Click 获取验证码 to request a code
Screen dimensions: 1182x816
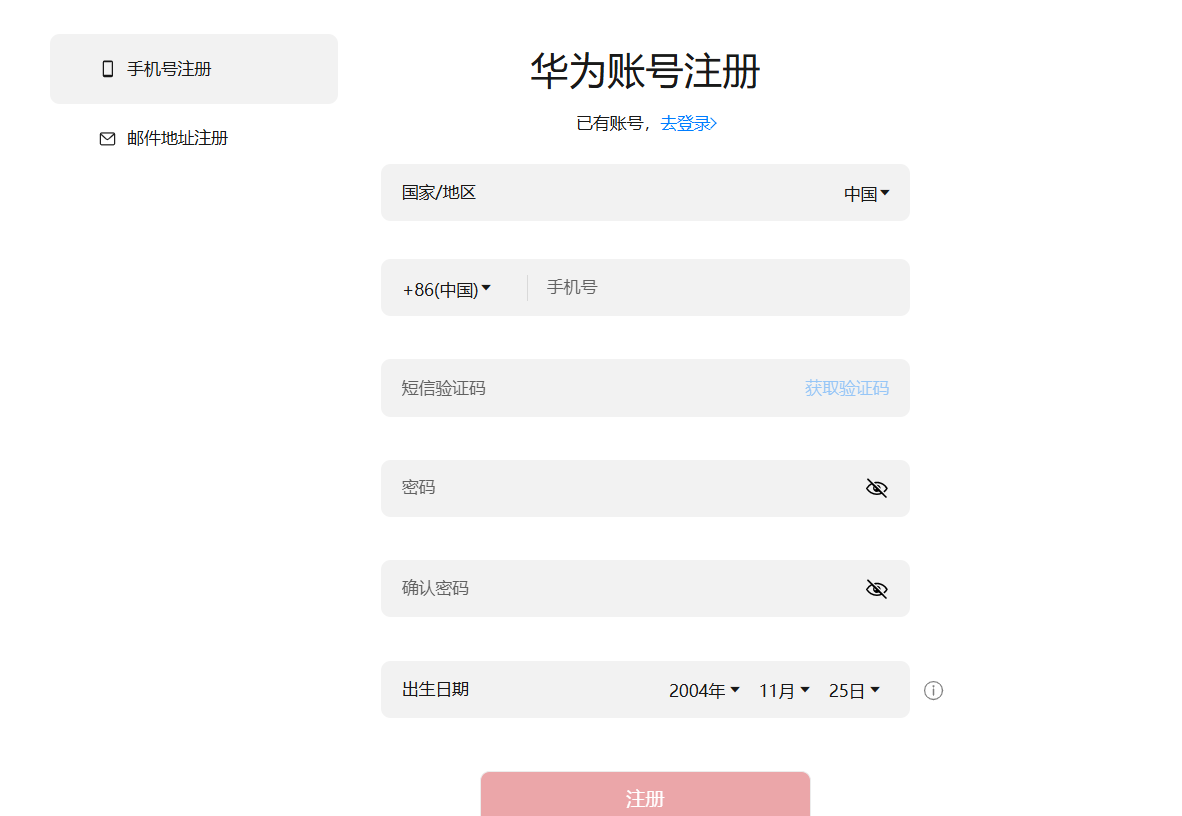(847, 388)
